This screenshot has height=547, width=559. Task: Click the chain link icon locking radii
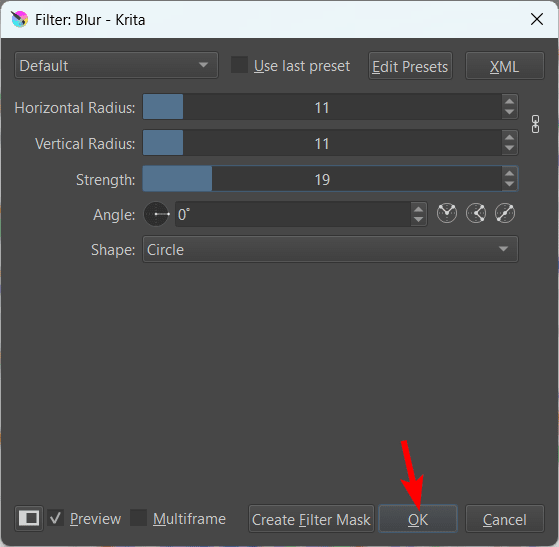(x=535, y=124)
